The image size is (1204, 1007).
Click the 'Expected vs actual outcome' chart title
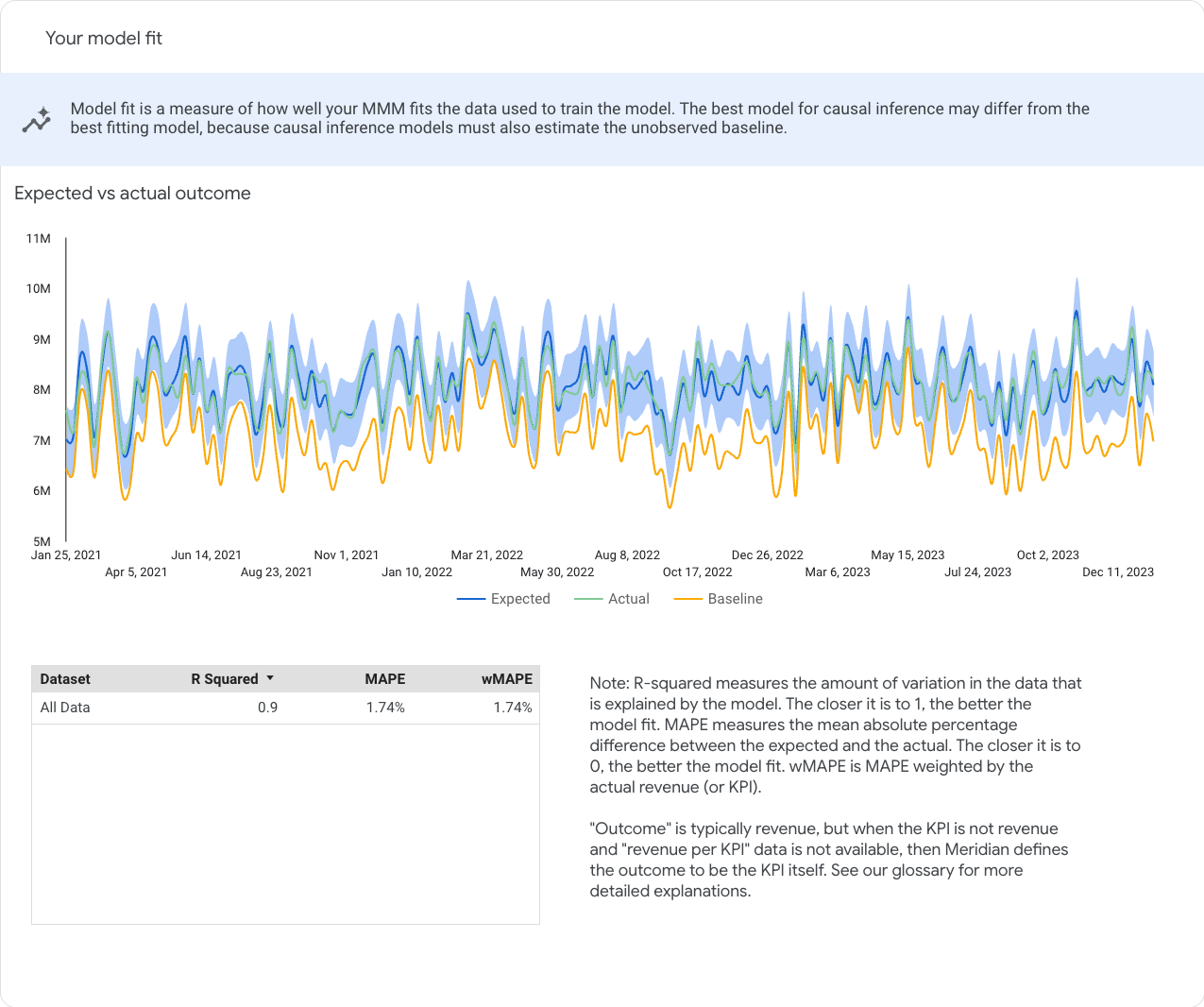click(132, 194)
